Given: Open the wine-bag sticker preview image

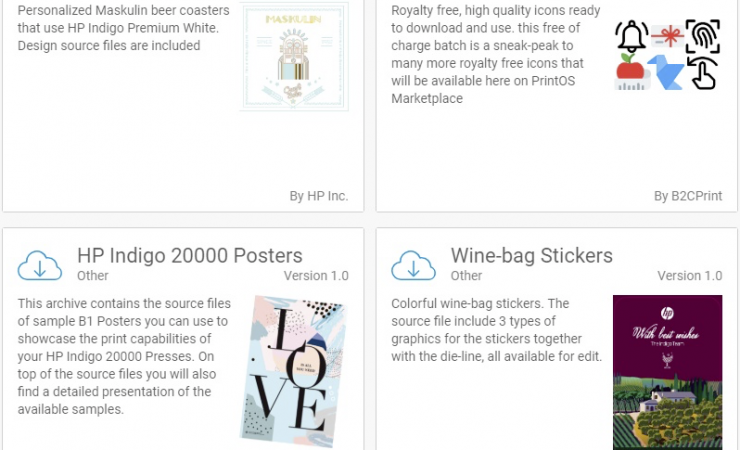Looking at the screenshot, I should (667, 371).
